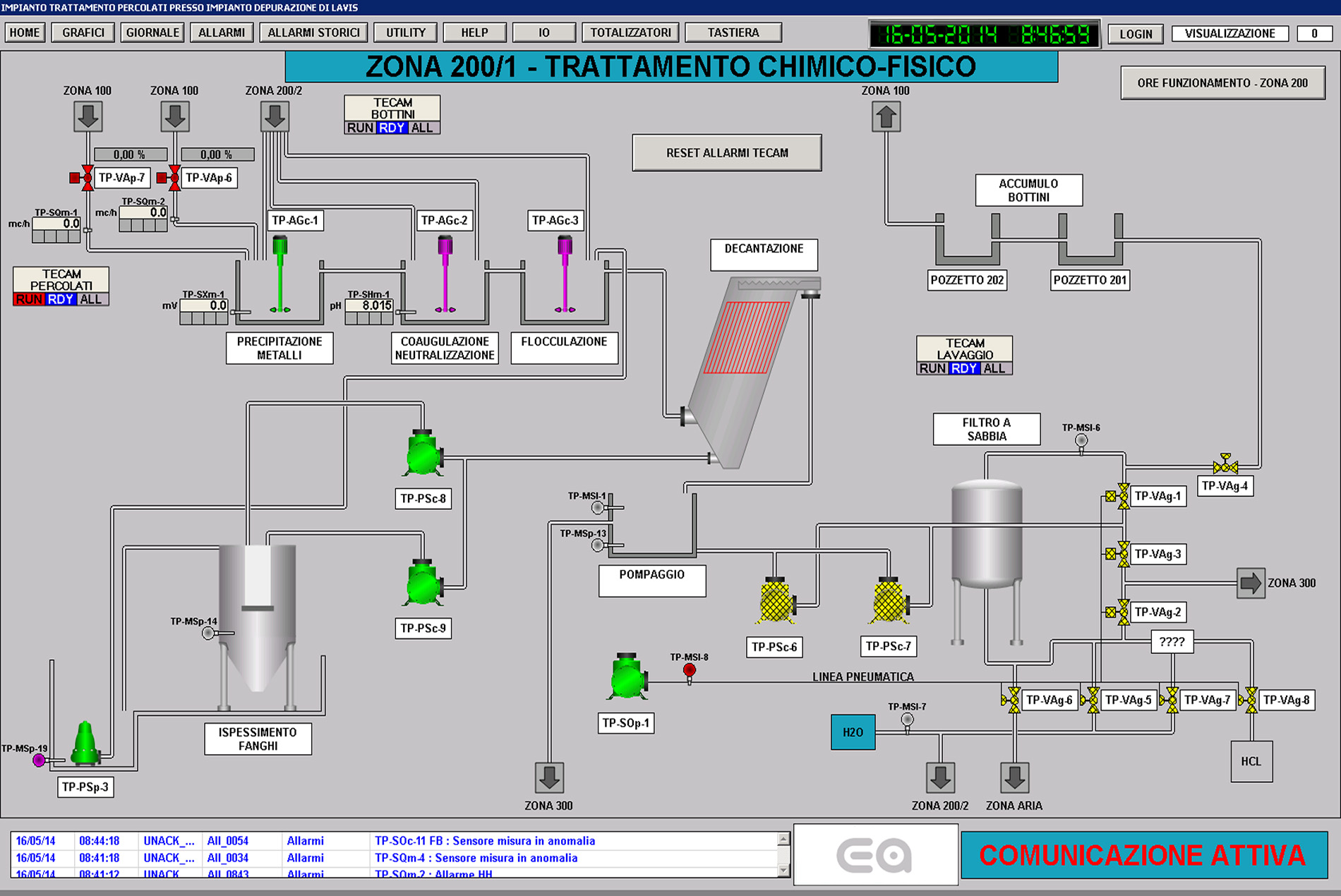Open the UTILITY menu

(406, 32)
